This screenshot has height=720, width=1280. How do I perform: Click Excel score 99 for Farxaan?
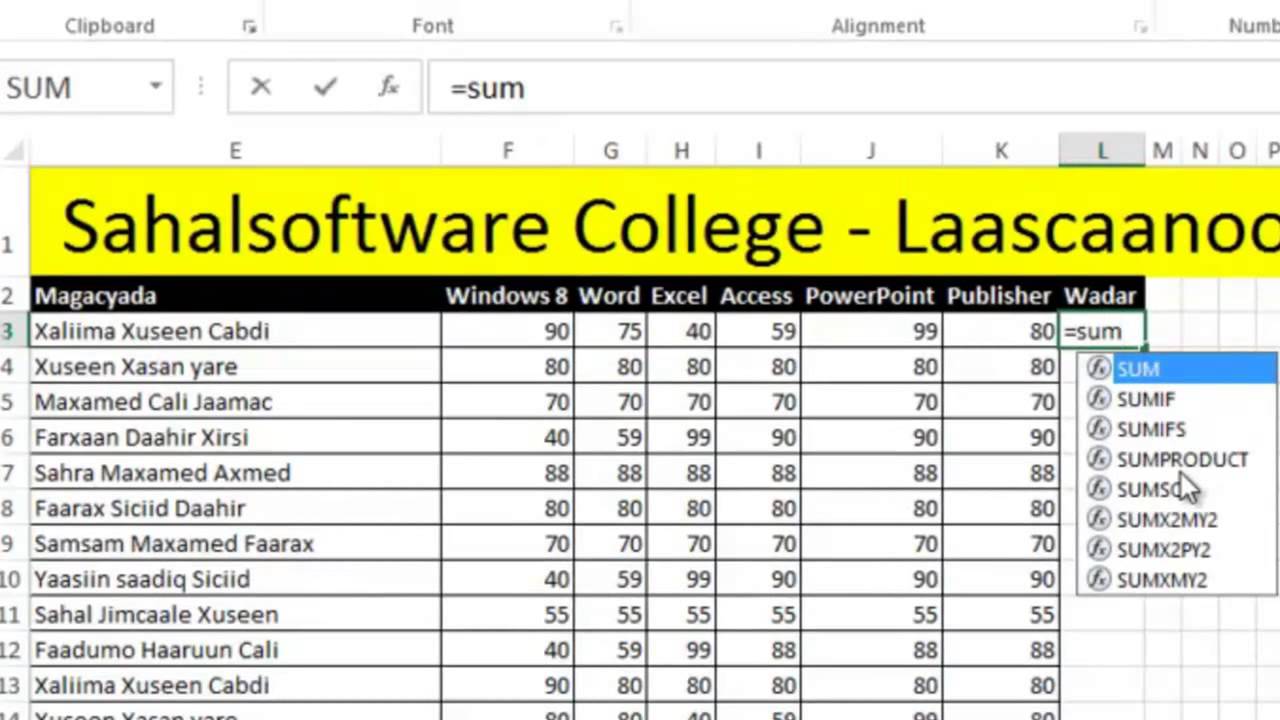coord(681,438)
